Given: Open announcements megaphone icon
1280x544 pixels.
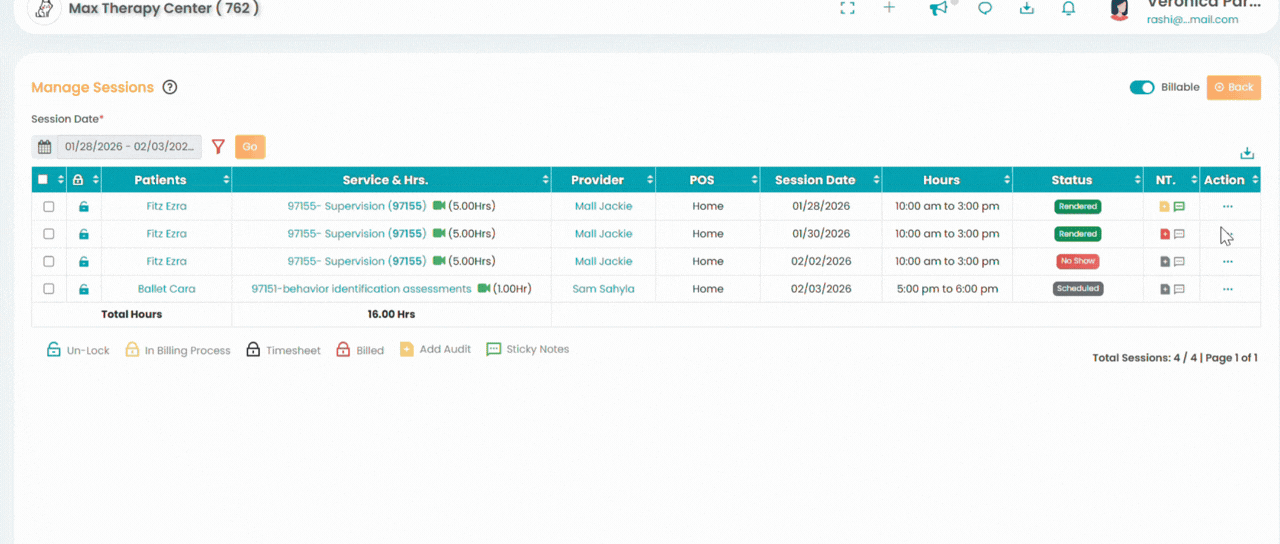Looking at the screenshot, I should (938, 9).
